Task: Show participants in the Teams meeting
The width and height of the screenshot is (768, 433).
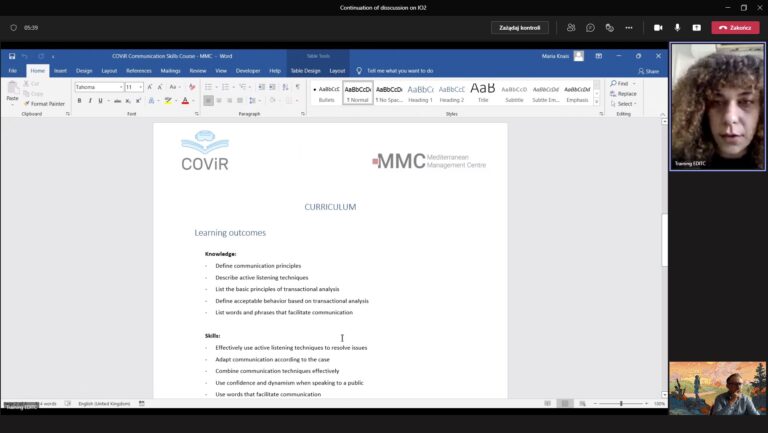Action: coord(571,28)
